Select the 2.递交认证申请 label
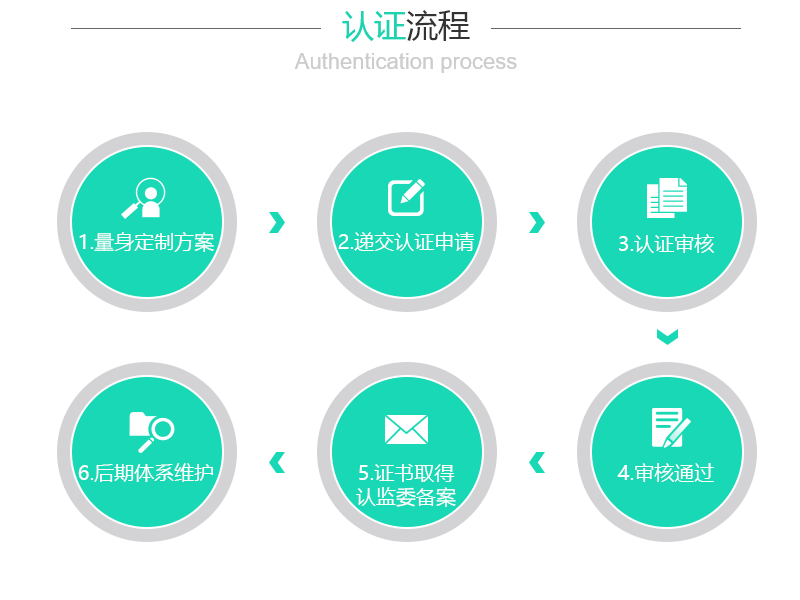 pyautogui.click(x=406, y=242)
